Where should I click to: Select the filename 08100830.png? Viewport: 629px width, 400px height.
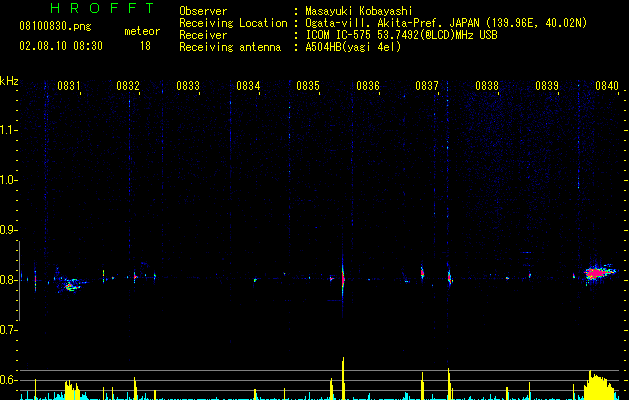[55, 27]
